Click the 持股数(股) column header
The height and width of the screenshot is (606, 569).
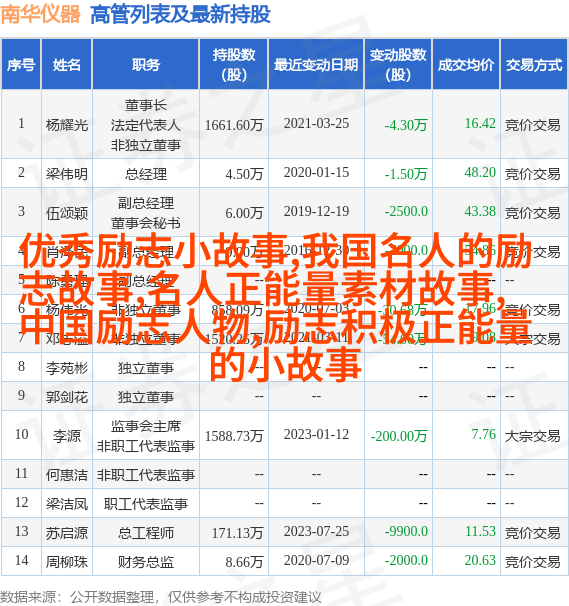(234, 64)
